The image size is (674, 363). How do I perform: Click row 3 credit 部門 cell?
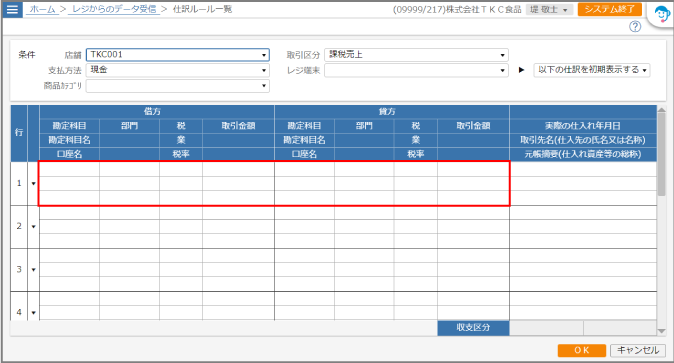point(364,255)
